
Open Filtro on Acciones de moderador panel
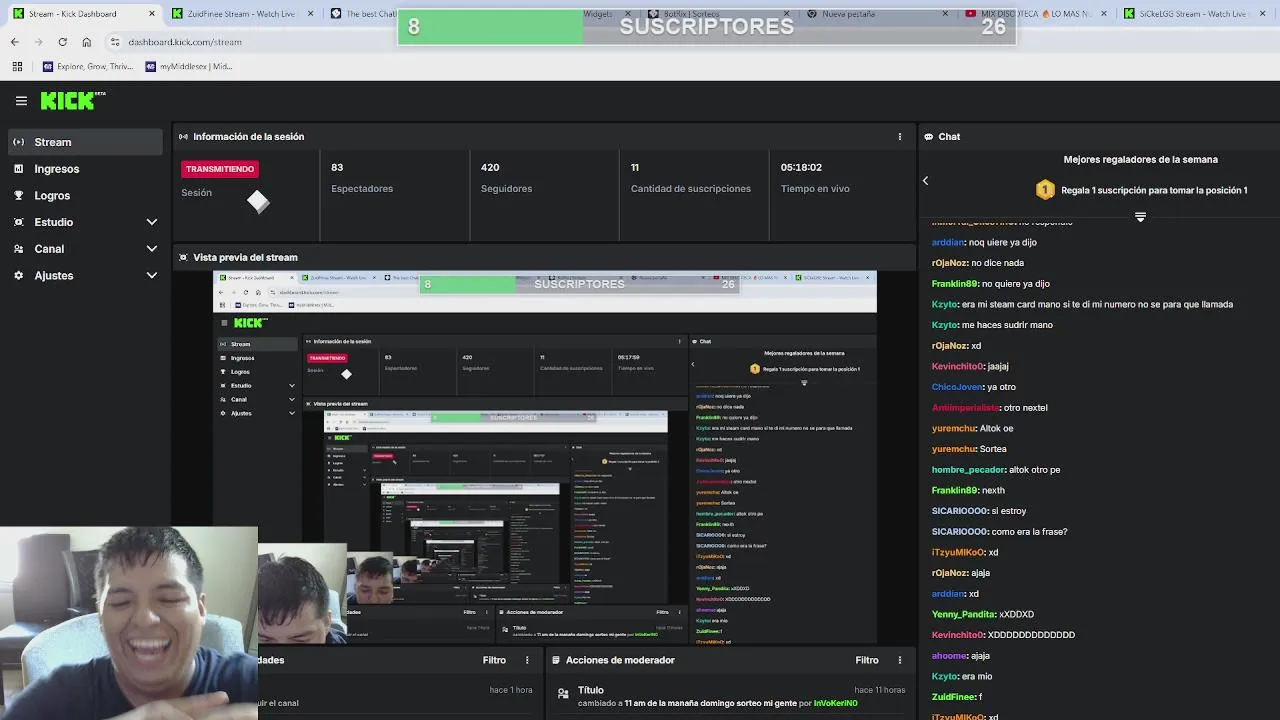point(866,660)
